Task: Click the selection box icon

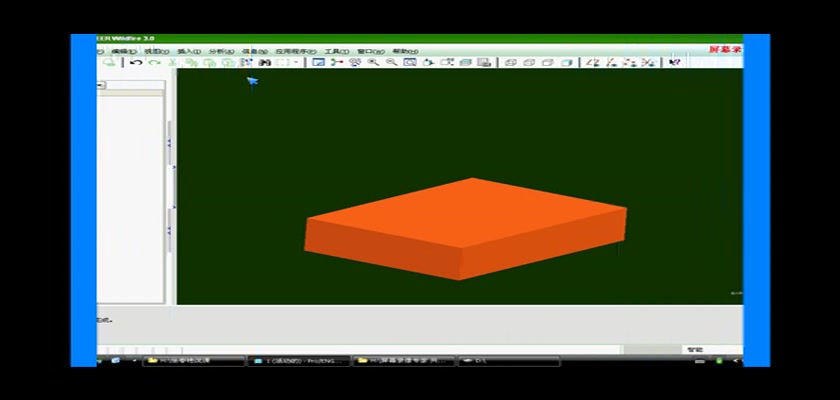Action: tap(283, 63)
